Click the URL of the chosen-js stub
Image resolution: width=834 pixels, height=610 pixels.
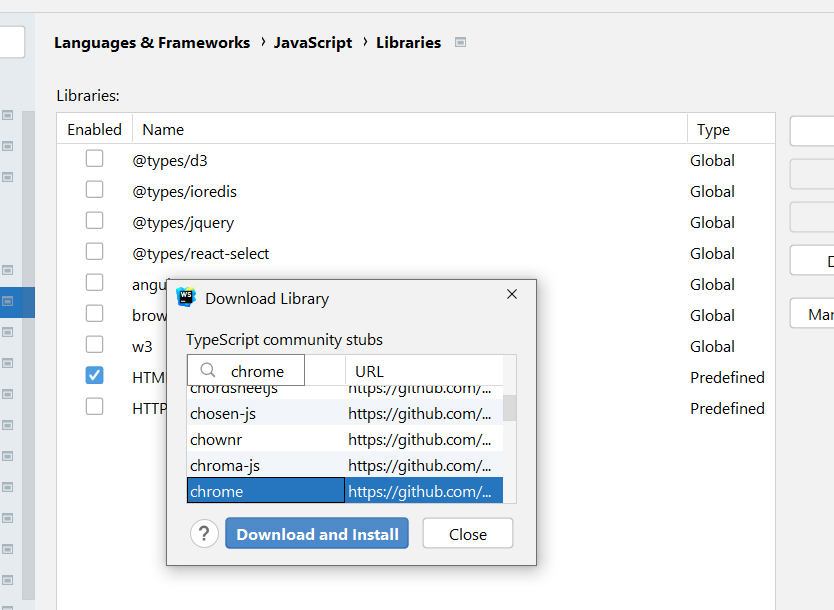coord(420,413)
